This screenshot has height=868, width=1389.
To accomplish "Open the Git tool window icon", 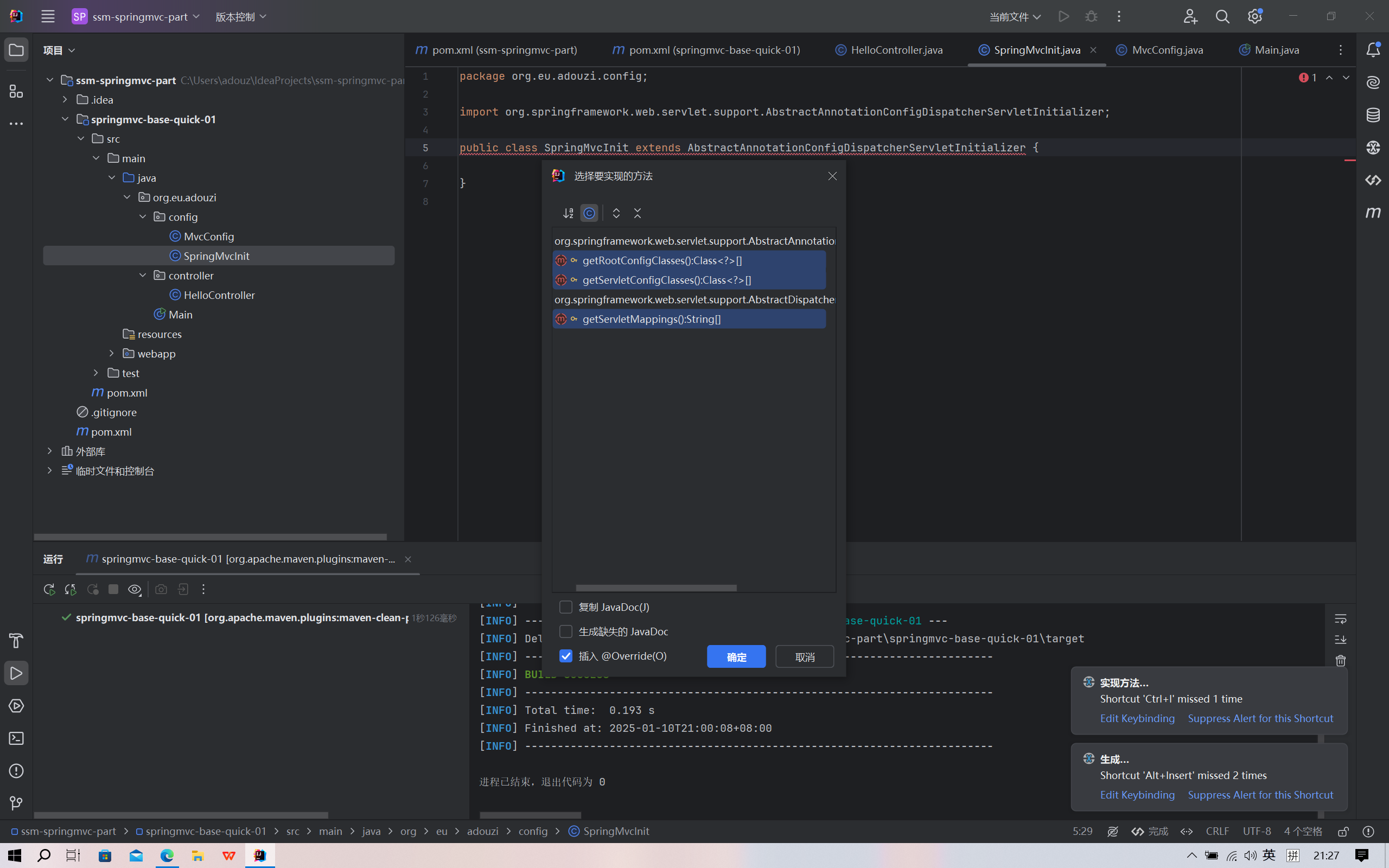I will pos(16,802).
